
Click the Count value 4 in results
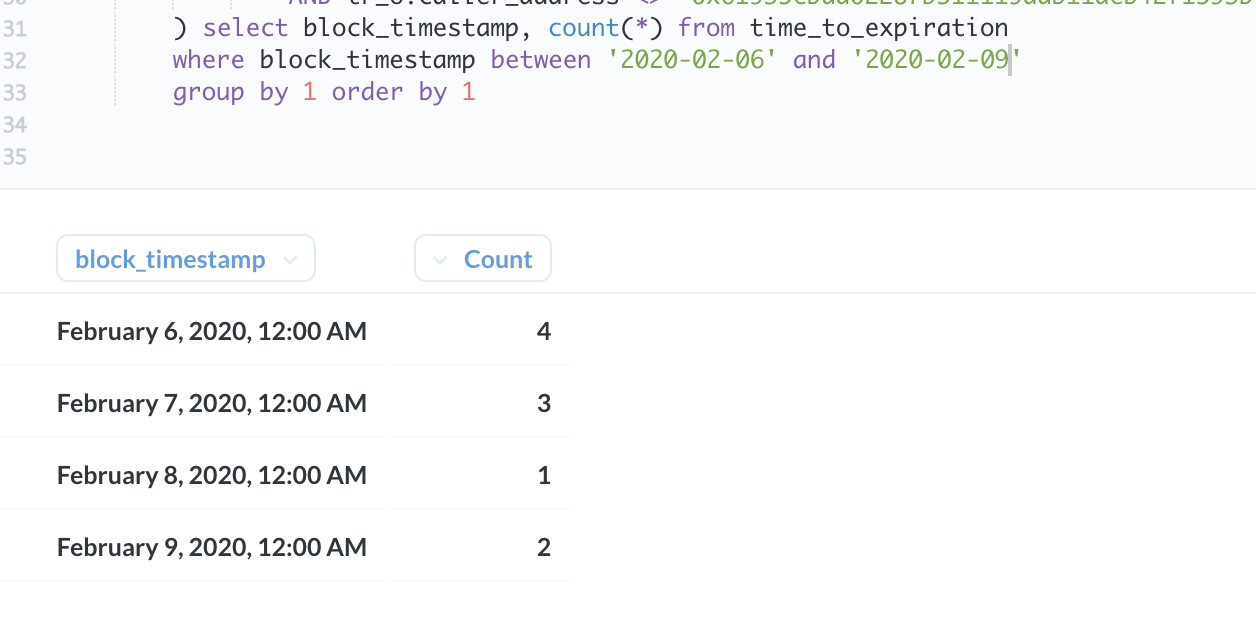[x=543, y=330]
